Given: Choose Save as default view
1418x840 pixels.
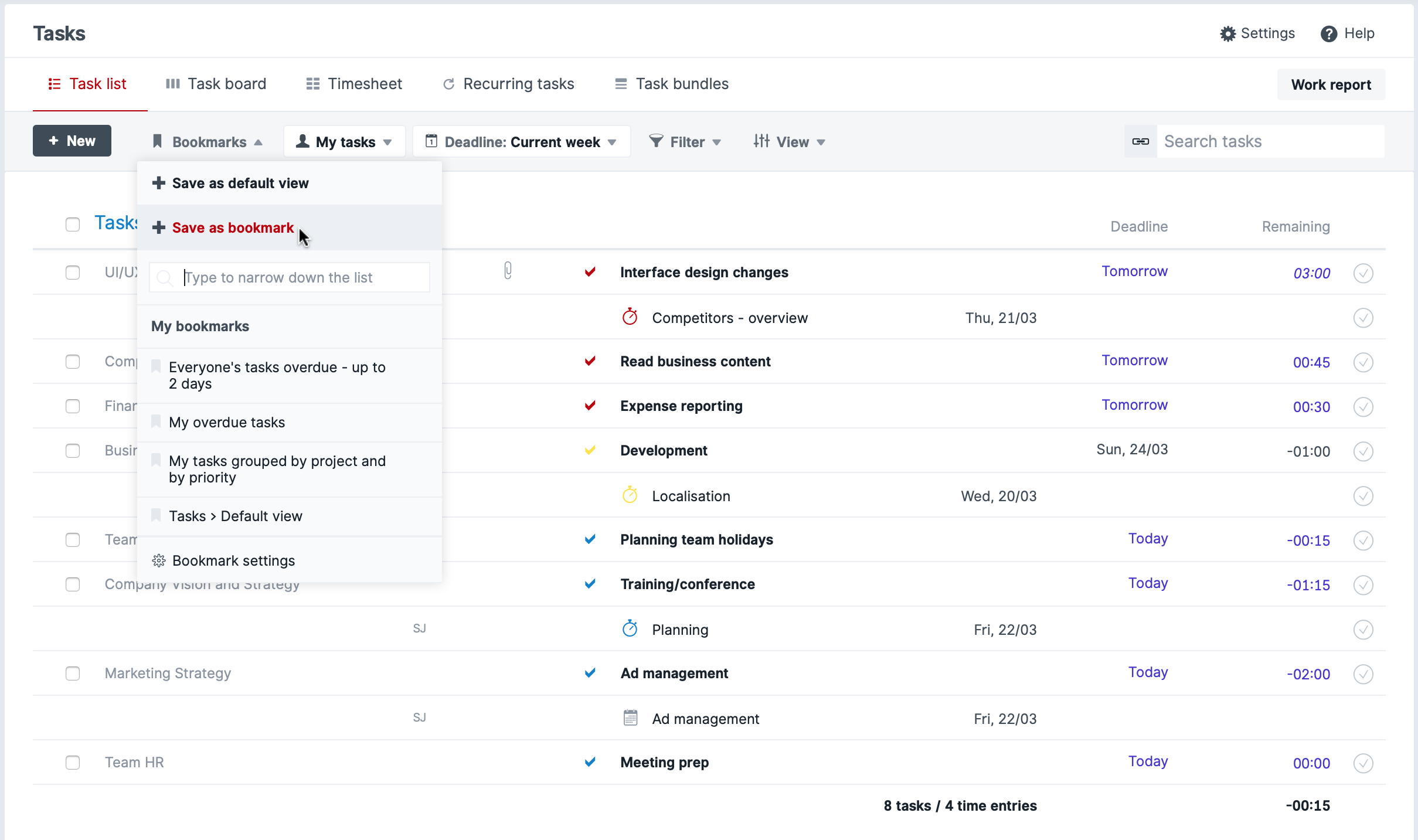Looking at the screenshot, I should tap(290, 183).
